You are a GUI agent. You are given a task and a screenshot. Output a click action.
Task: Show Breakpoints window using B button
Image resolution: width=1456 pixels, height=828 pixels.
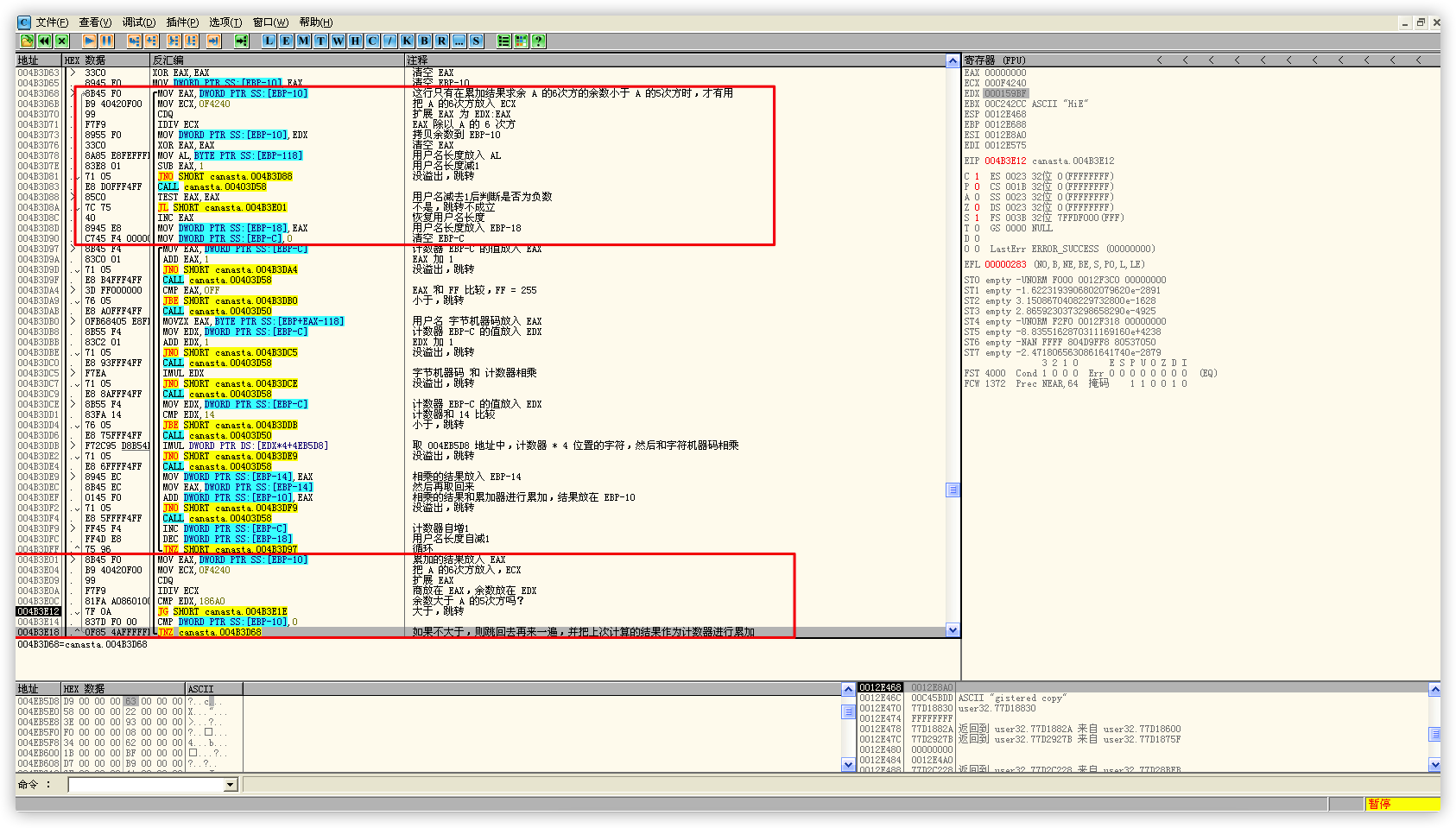pos(424,41)
